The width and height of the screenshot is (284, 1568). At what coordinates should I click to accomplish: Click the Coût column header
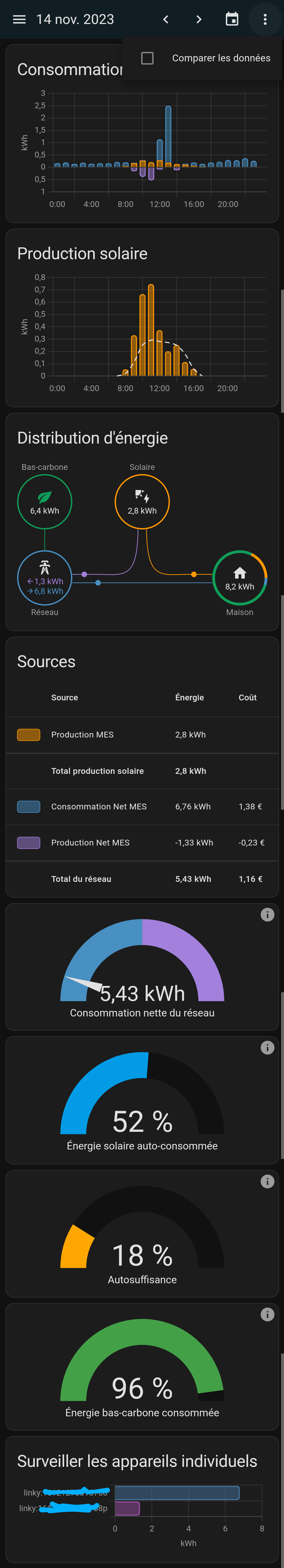[247, 697]
